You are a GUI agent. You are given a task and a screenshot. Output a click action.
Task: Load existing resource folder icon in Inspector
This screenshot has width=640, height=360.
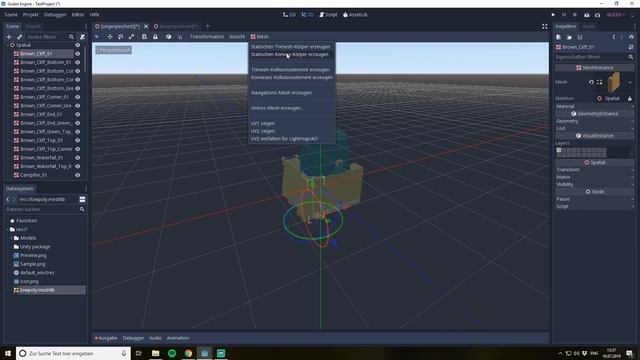(x=569, y=37)
